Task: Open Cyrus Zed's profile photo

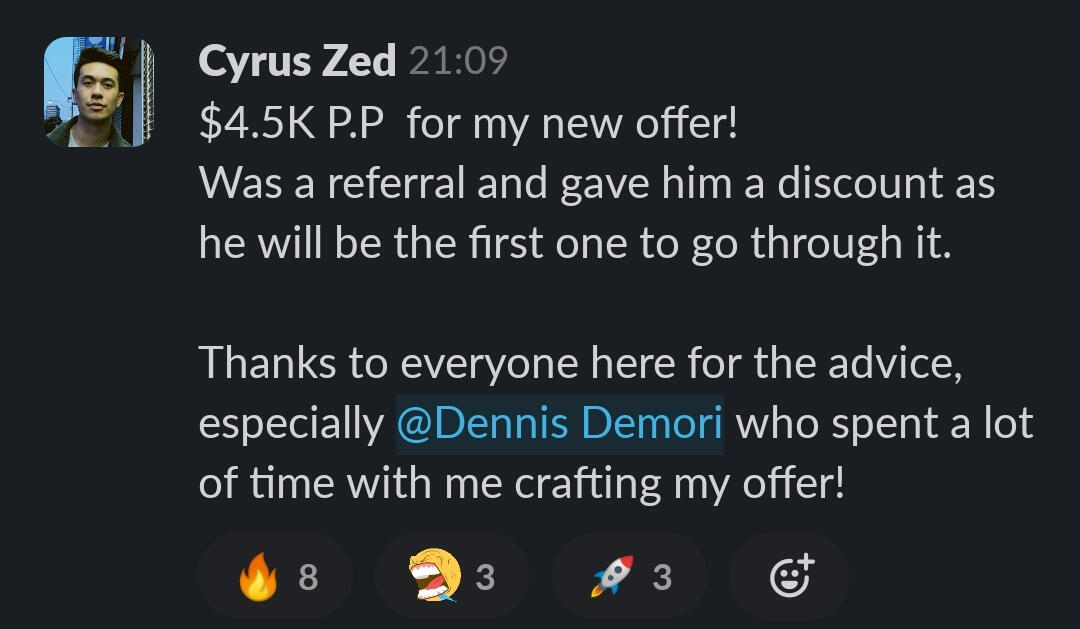Action: point(98,92)
